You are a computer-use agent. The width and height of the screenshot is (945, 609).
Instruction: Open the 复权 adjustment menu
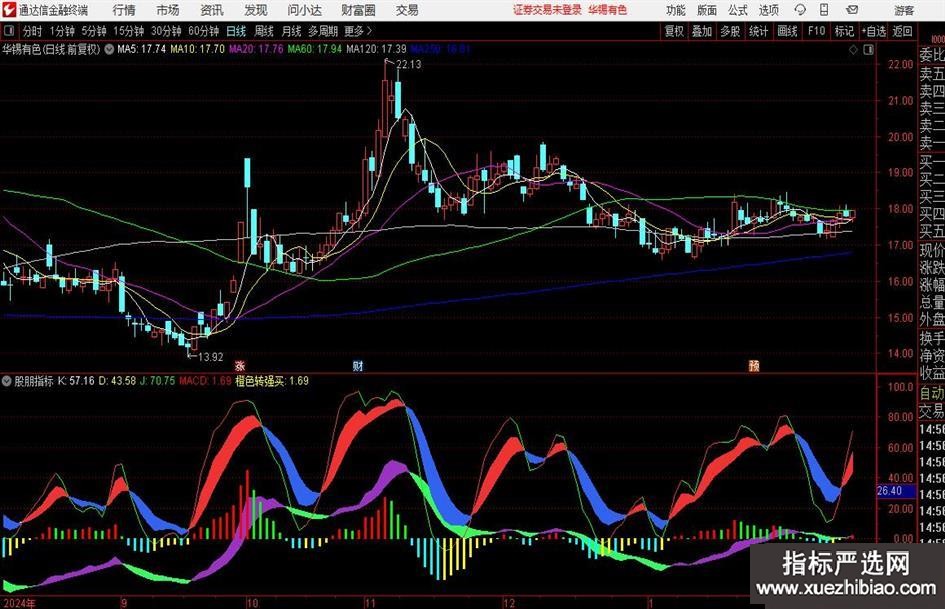(674, 31)
